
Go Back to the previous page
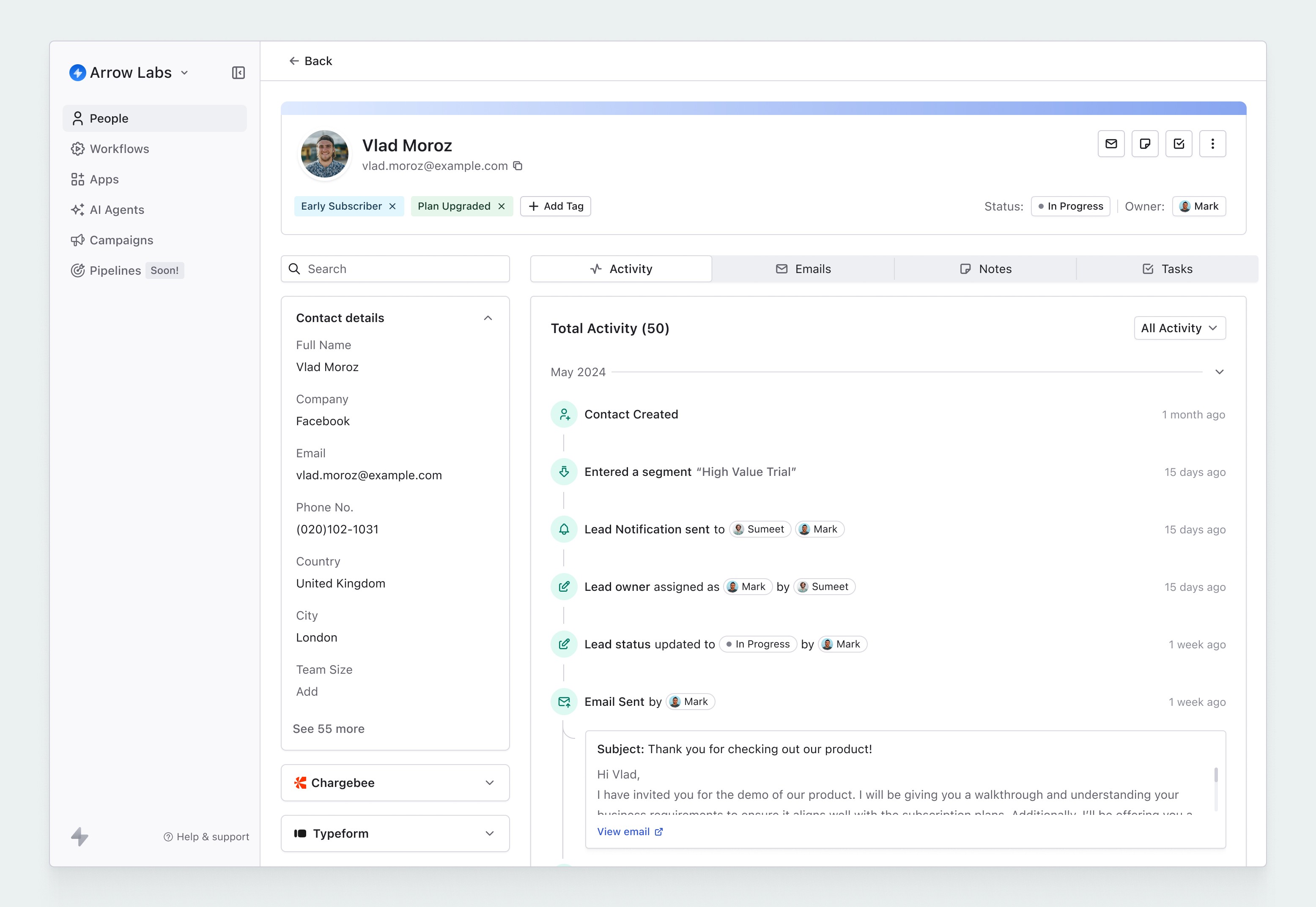click(310, 61)
